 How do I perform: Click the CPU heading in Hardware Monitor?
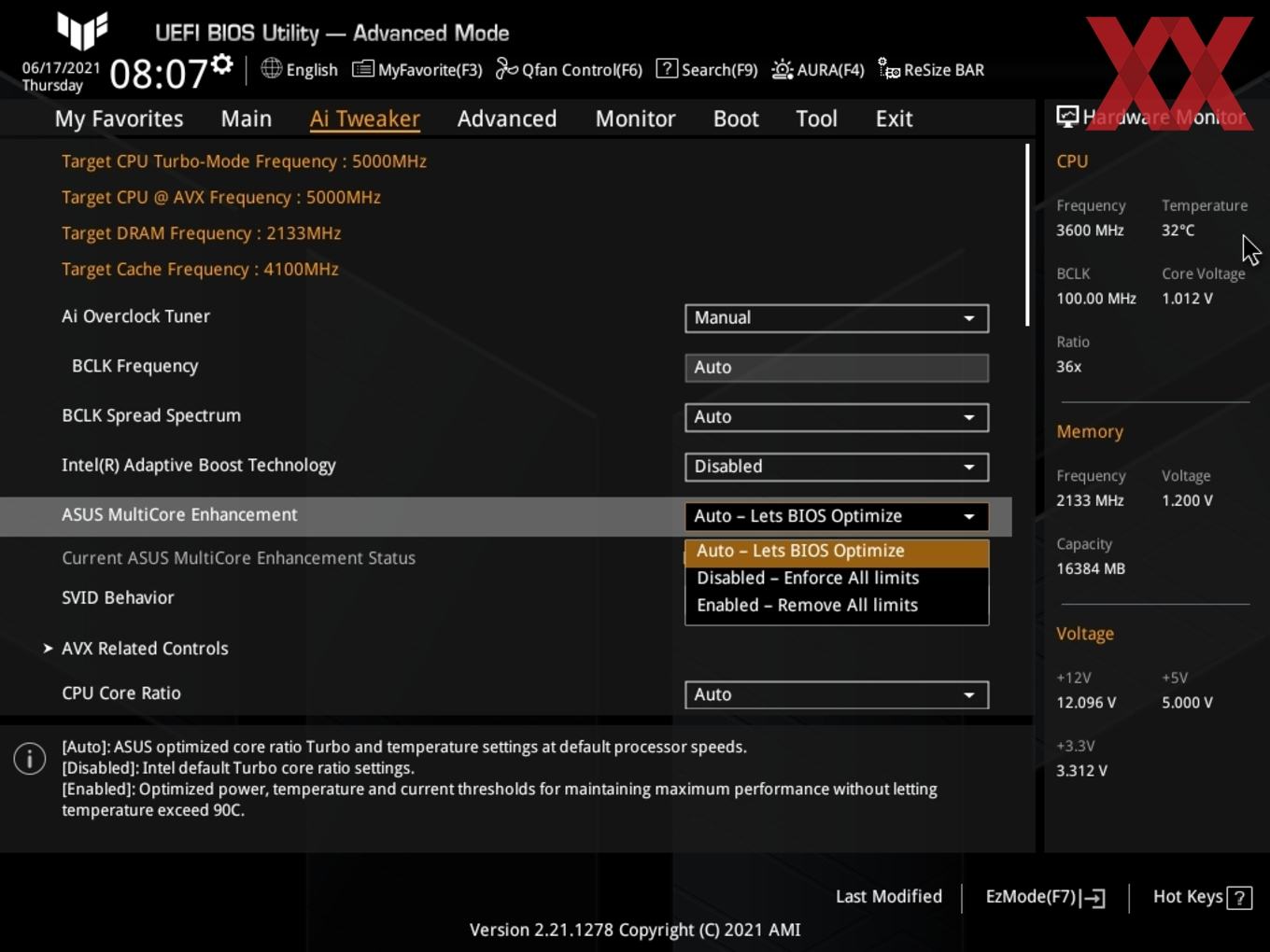pyautogui.click(x=1072, y=161)
